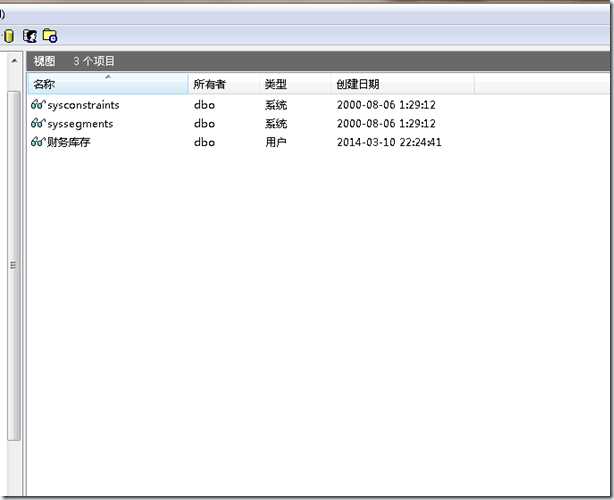This screenshot has height=500, width=614.
Task: Click date 2000-08-06 1:29:12 of syssegments
Action: pos(386,123)
